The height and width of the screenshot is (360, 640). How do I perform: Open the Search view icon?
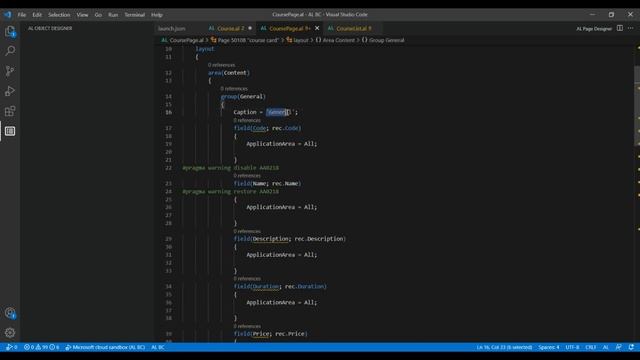[x=10, y=51]
